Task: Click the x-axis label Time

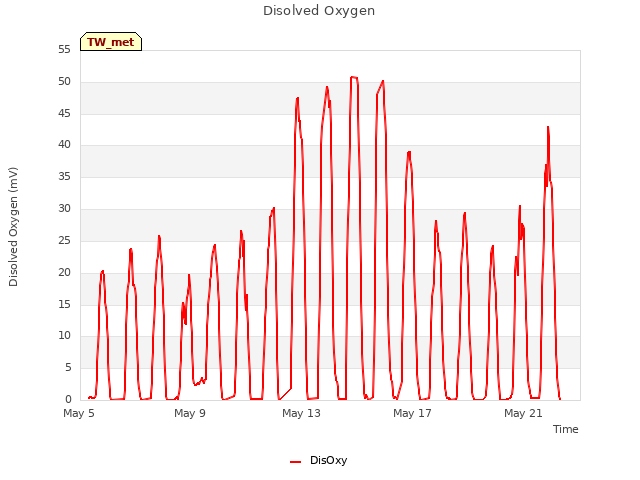Action: click(565, 429)
